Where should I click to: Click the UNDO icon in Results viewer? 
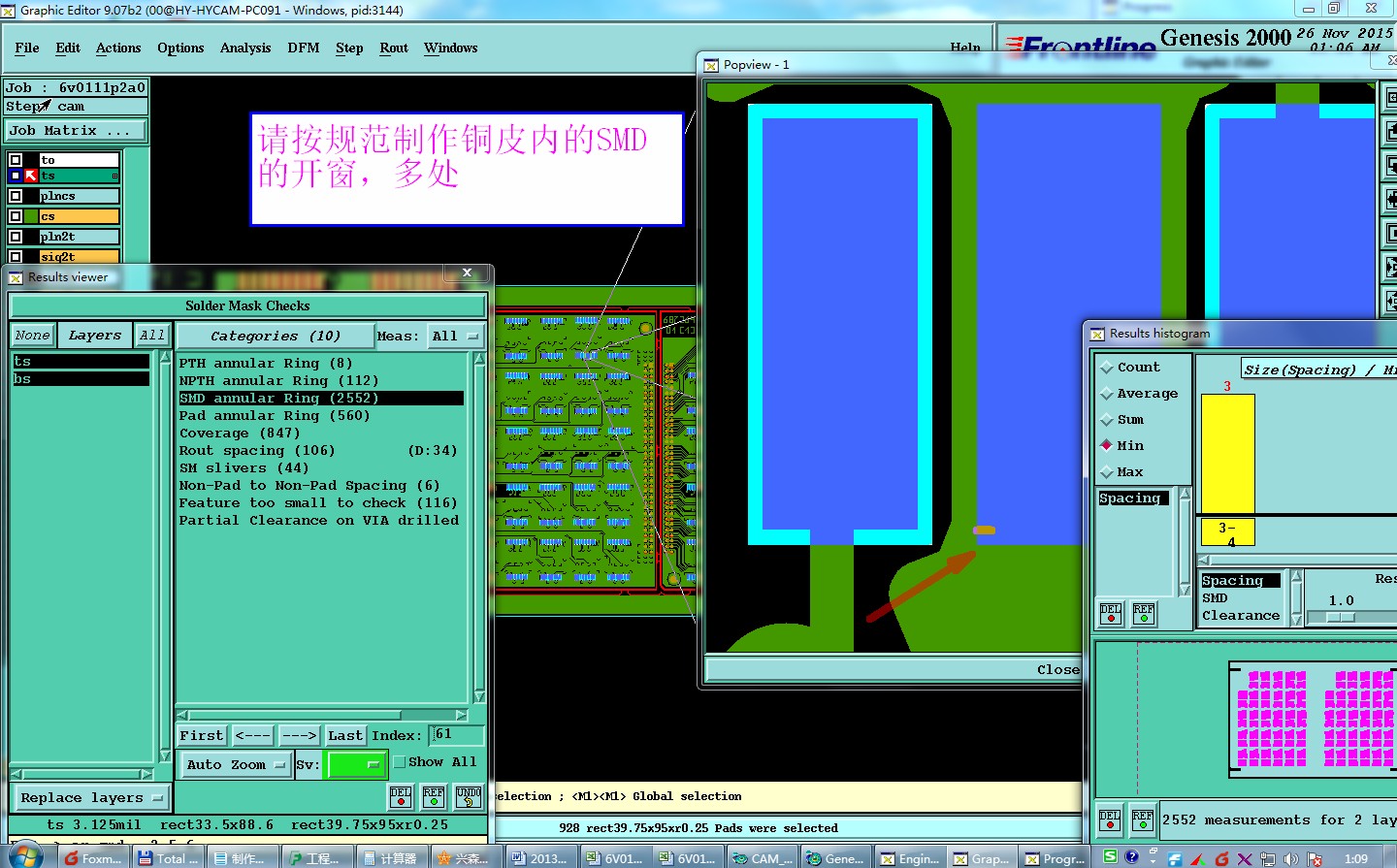click(x=469, y=797)
